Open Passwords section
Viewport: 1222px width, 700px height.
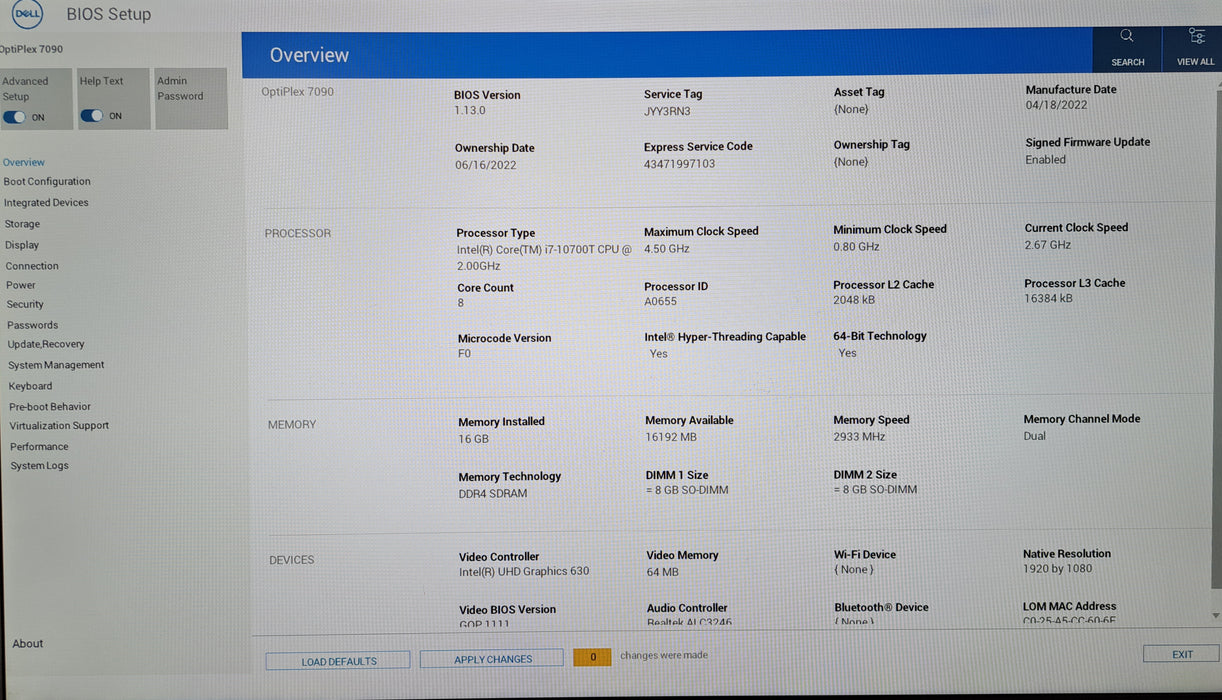(33, 325)
